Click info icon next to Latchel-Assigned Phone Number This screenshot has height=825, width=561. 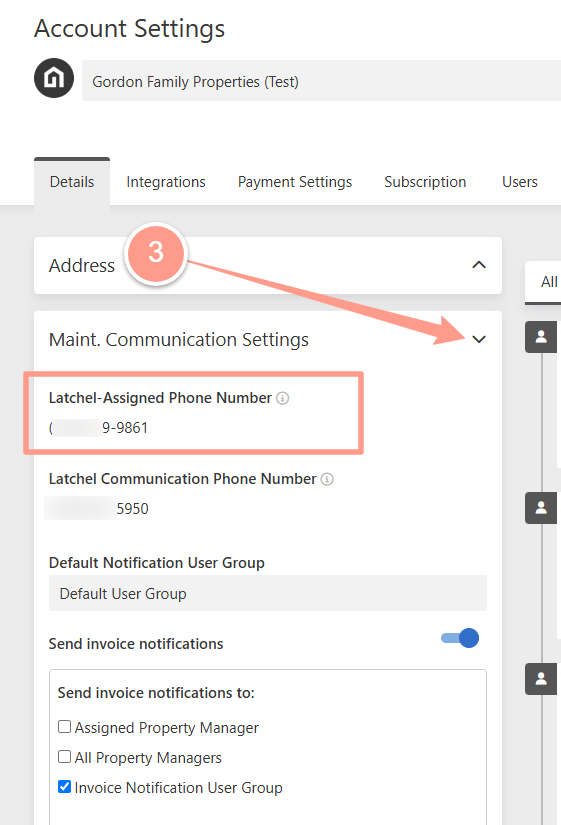[x=283, y=398]
